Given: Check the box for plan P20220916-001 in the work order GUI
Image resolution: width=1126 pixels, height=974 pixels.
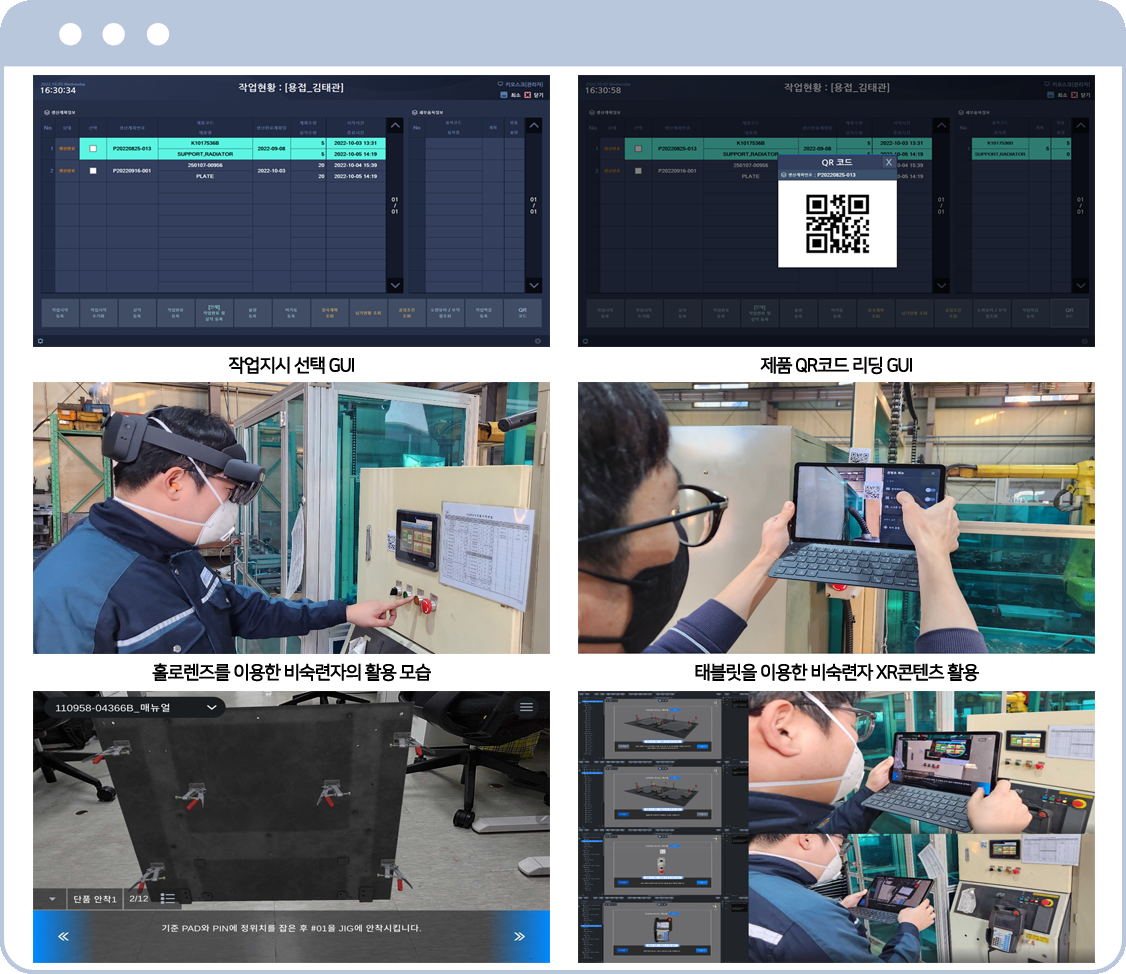Looking at the screenshot, I should pyautogui.click(x=94, y=171).
